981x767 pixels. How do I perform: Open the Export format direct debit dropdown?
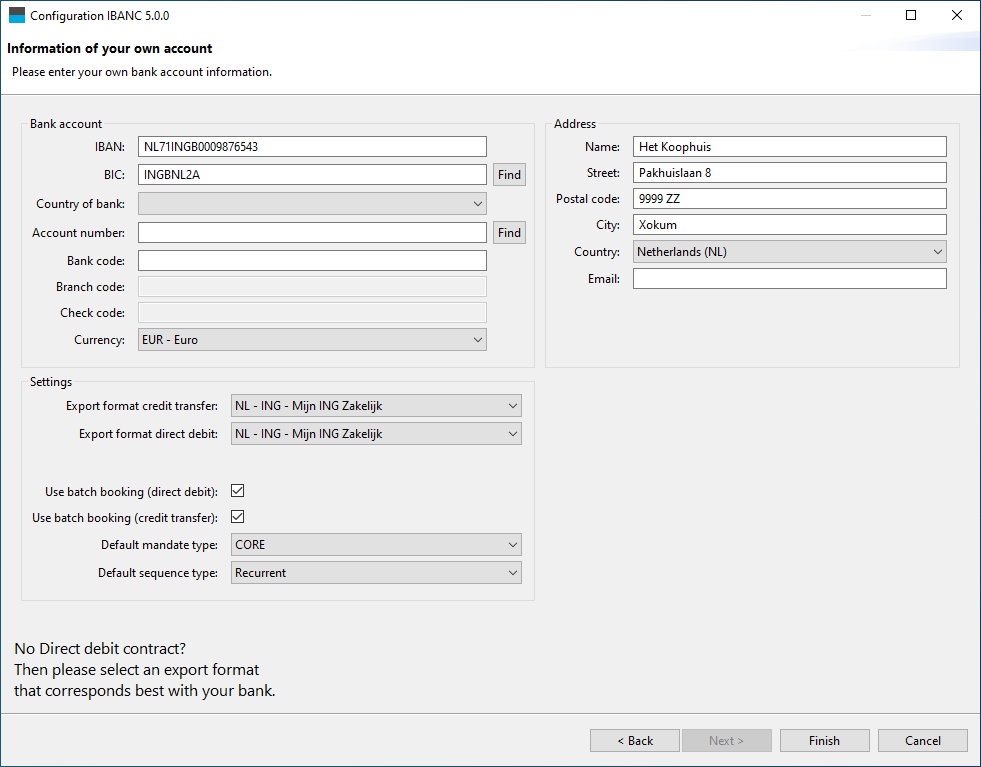click(x=376, y=434)
